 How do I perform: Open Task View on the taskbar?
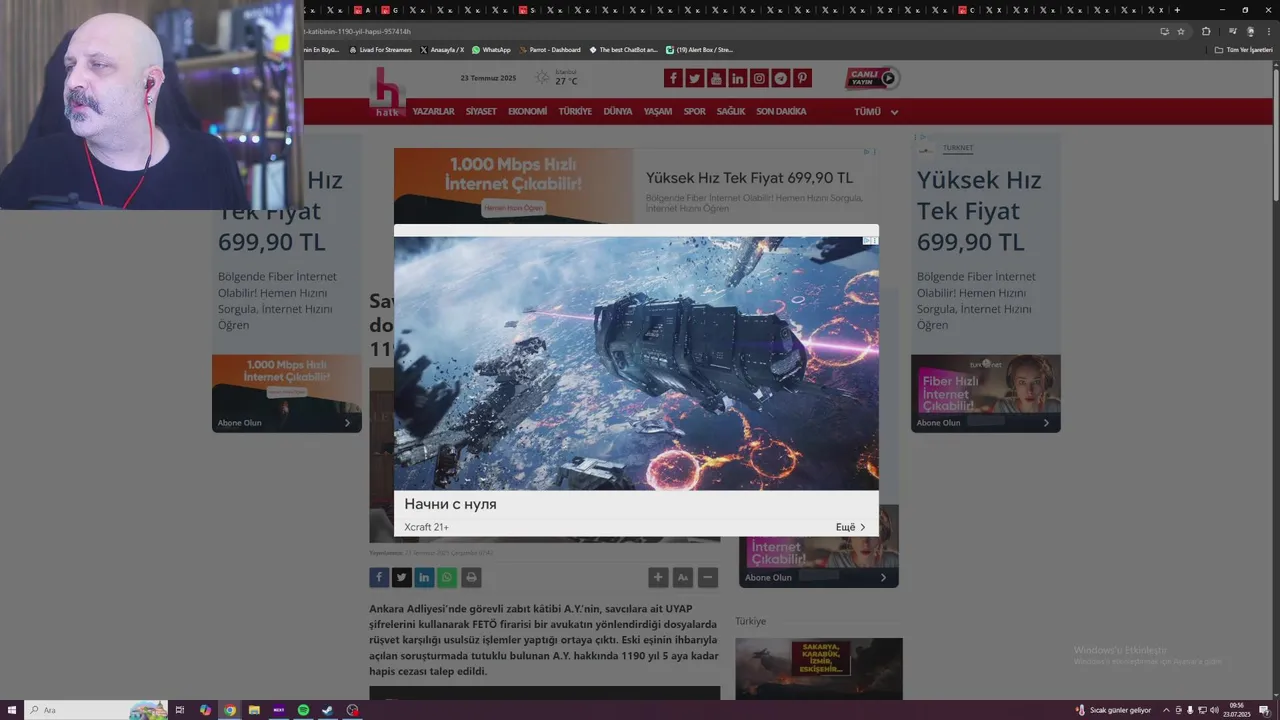pyautogui.click(x=180, y=710)
